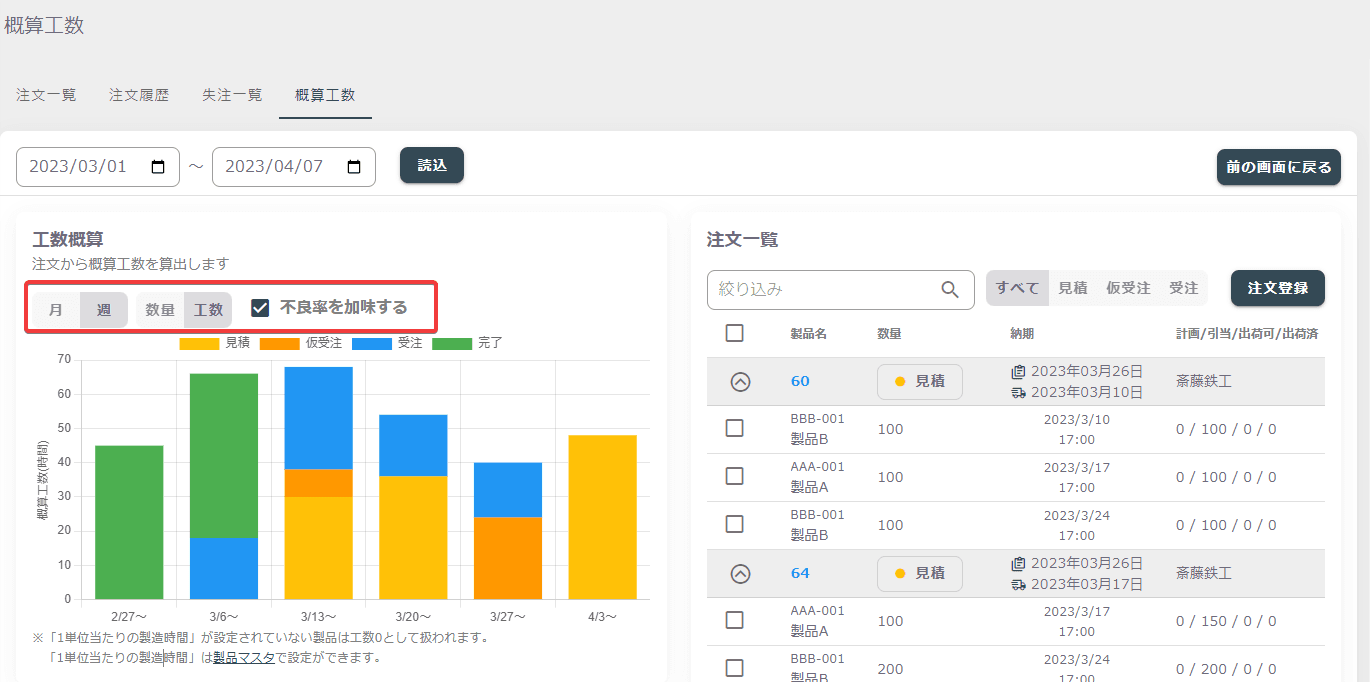Screen dimensions: 1370x682
Task: Focus the 絞り込み filter input
Action: point(825,289)
